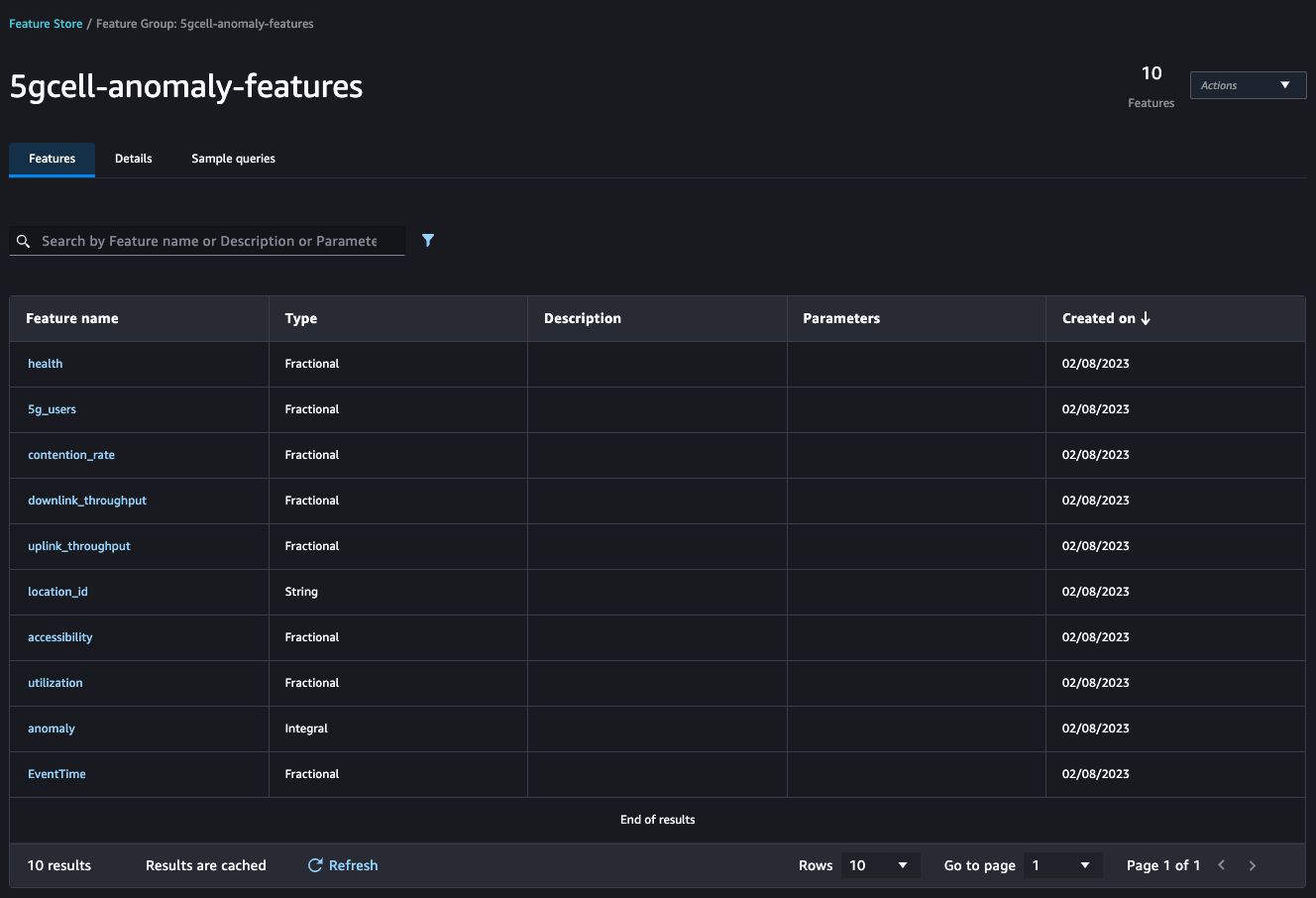Go to next page arrow

(1253, 865)
